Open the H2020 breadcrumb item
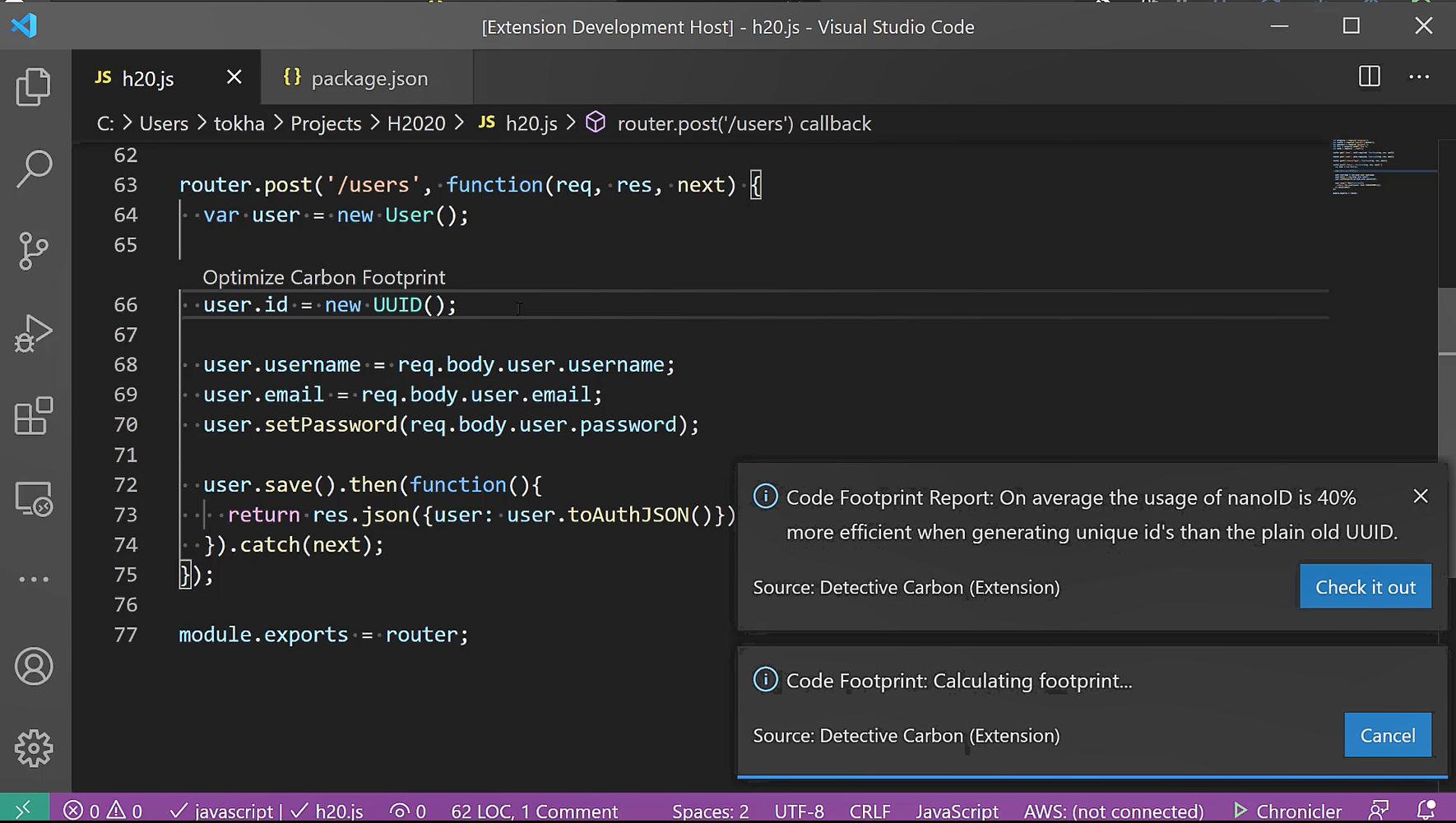1456x823 pixels. point(416,123)
